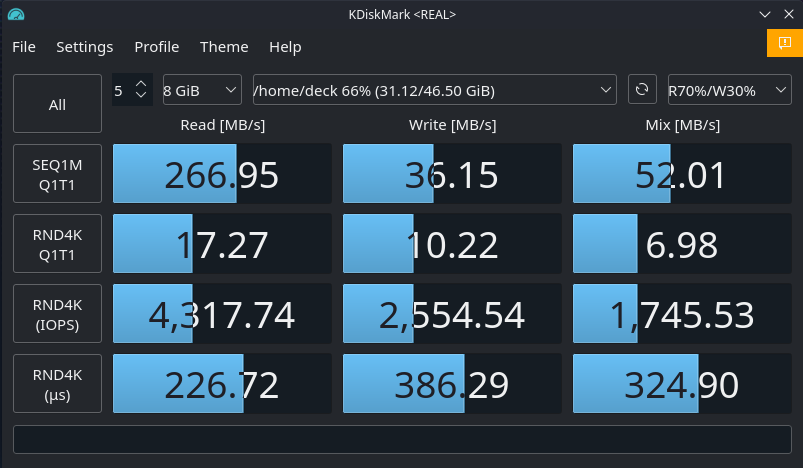This screenshot has width=803, height=468.
Task: Expand the /home/deck storage location dropdown
Action: tap(434, 90)
